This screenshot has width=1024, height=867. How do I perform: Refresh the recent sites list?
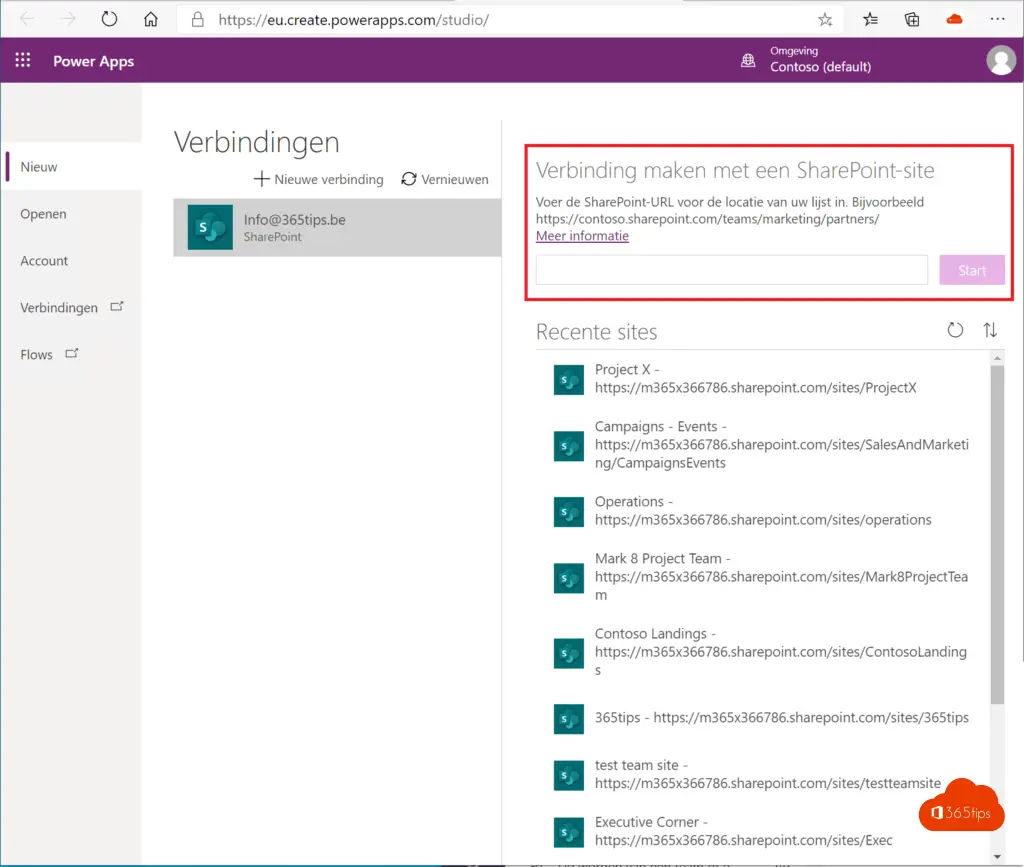955,330
